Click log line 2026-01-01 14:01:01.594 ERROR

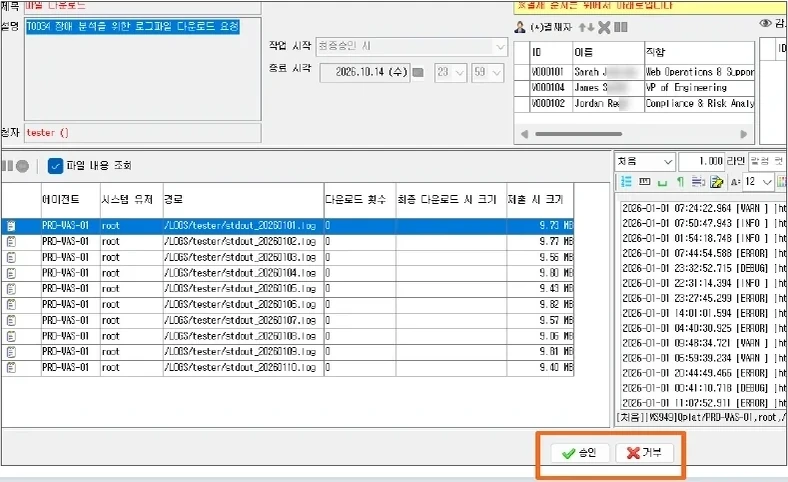(703, 313)
